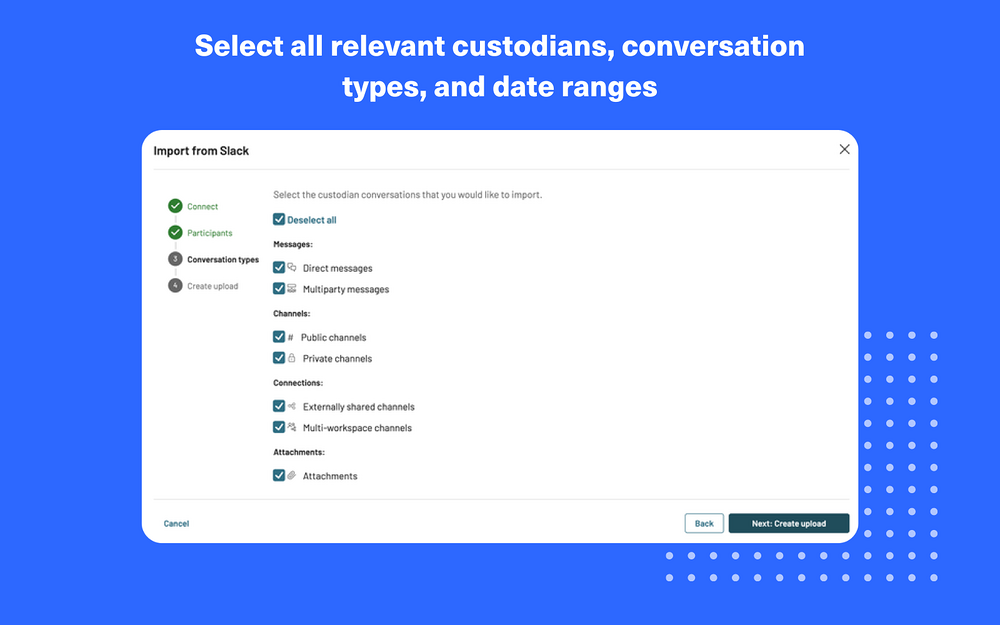1000x625 pixels.
Task: Toggle the Private channels checkbox
Action: [279, 358]
